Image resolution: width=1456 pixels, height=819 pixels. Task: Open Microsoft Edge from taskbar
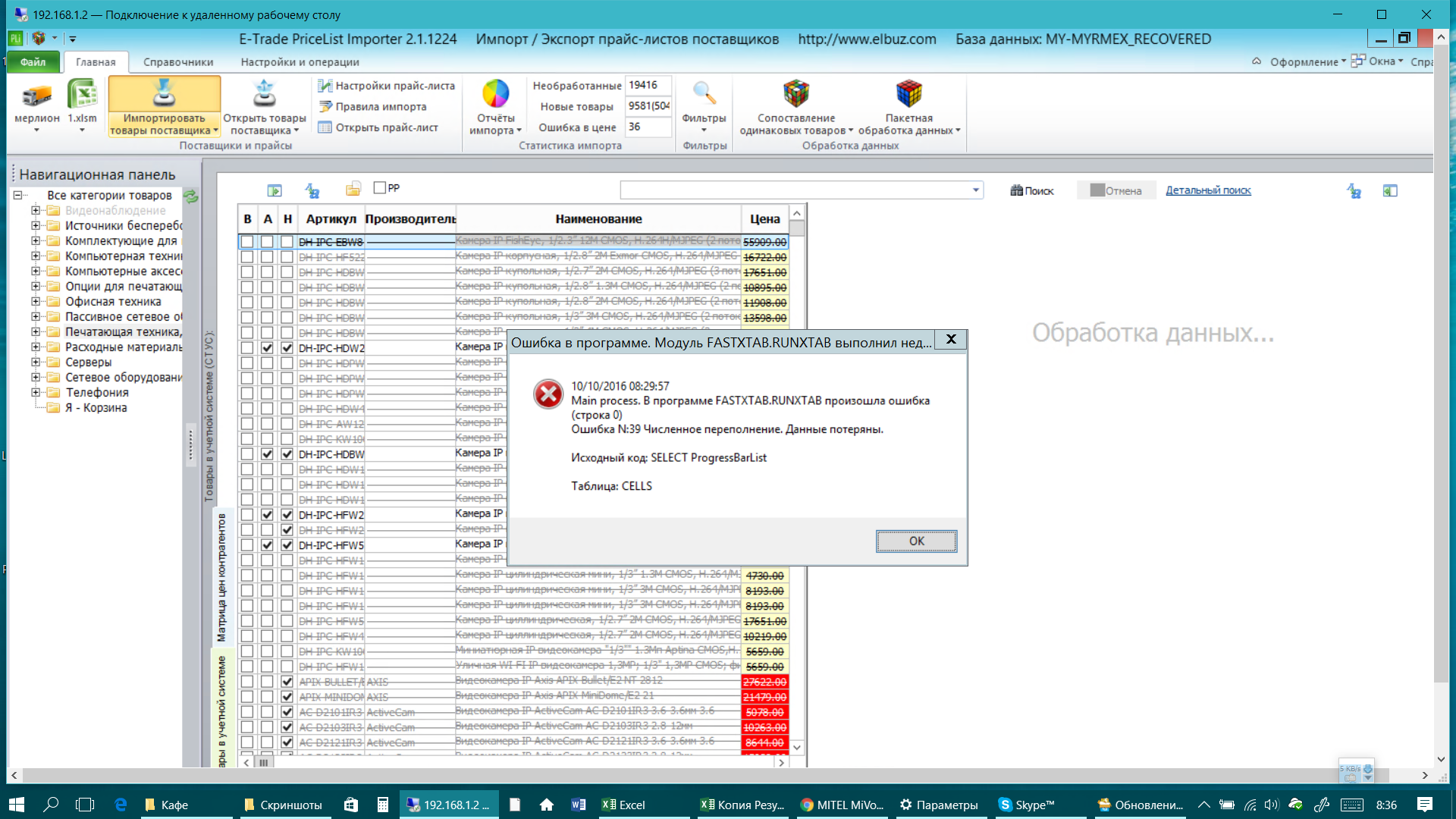click(x=121, y=805)
